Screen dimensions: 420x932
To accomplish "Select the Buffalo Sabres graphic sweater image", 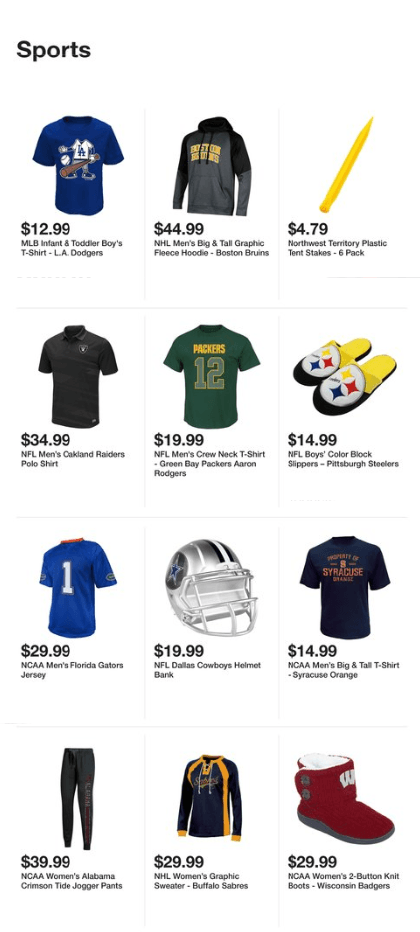I will click(210, 798).
